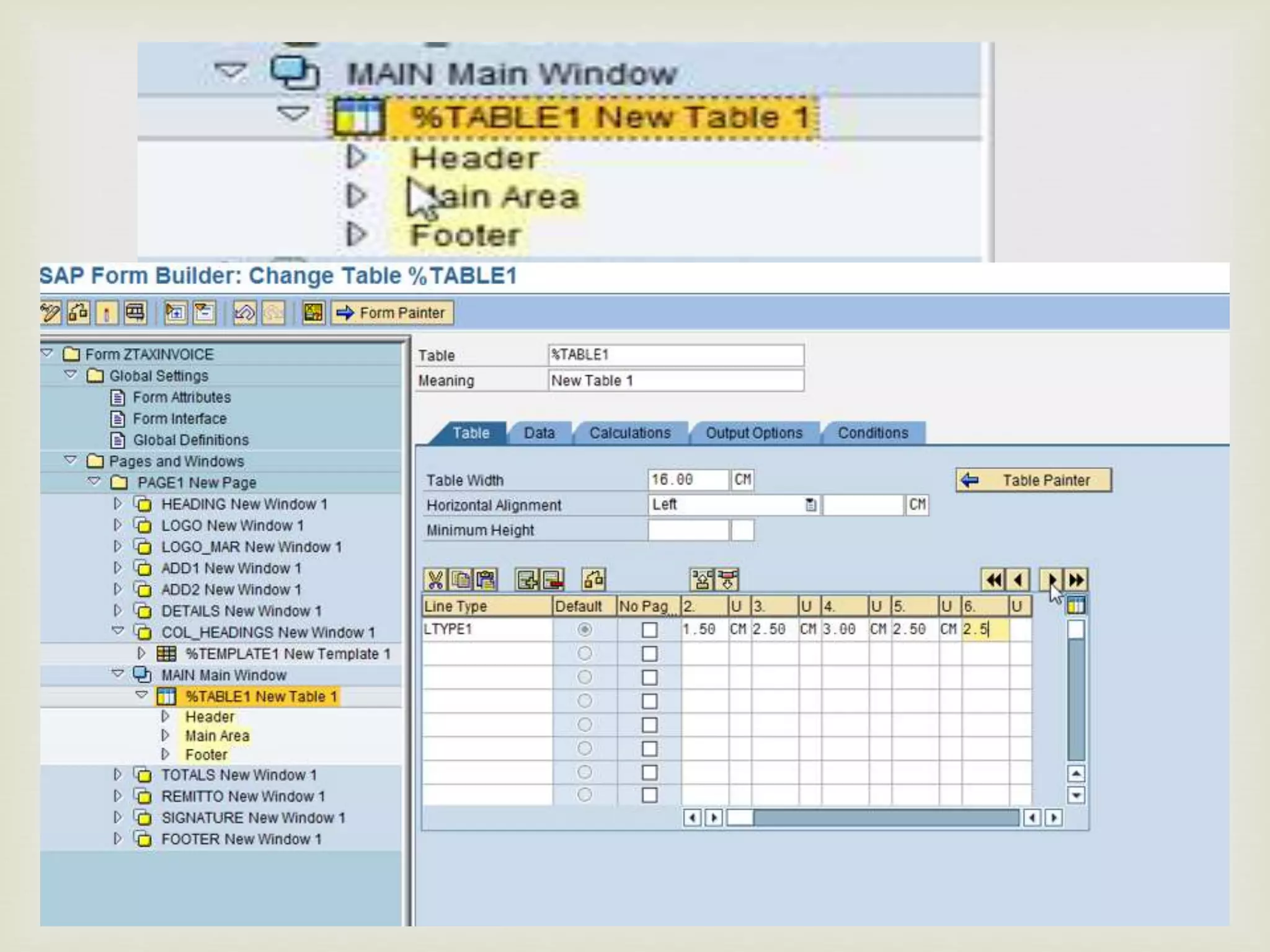Tick the No Page Break checkbox in third row

(649, 677)
